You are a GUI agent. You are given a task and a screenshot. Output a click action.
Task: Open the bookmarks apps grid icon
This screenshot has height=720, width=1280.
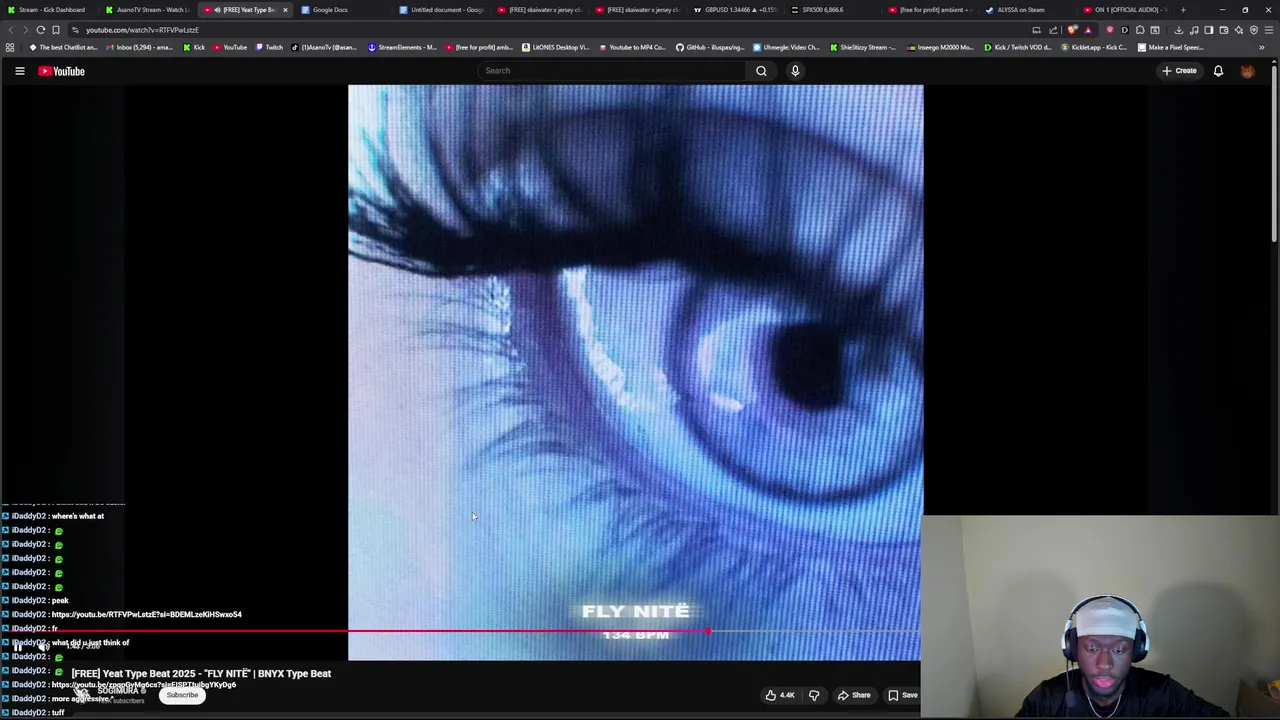coord(10,47)
